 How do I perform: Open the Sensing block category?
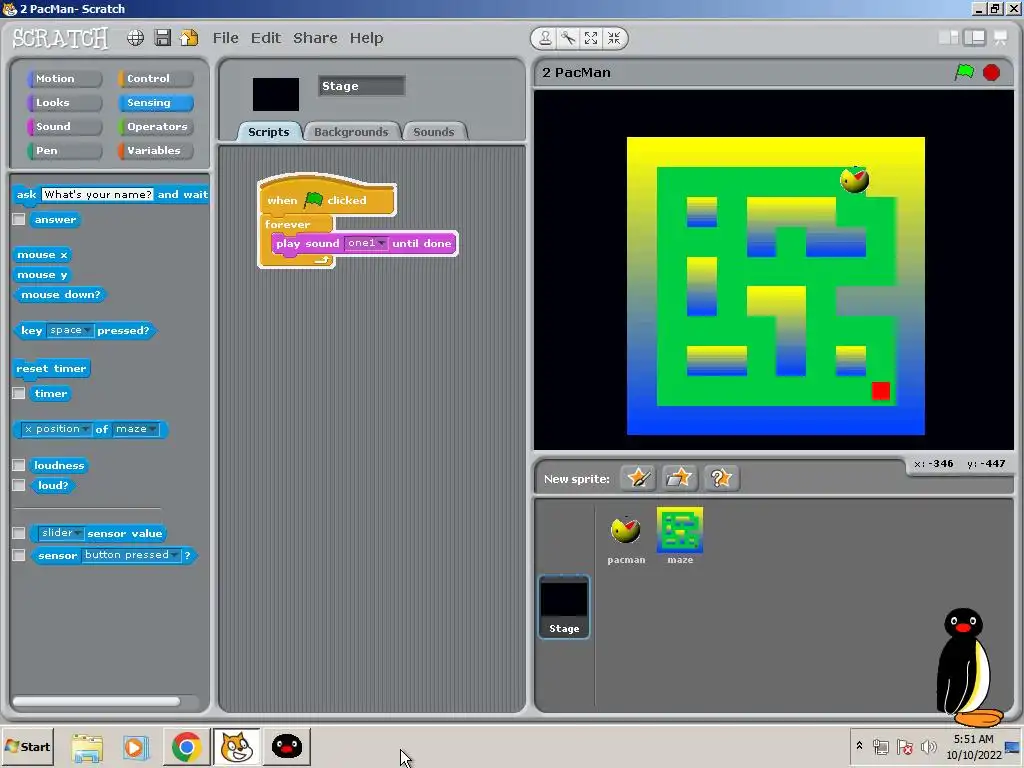(x=155, y=103)
